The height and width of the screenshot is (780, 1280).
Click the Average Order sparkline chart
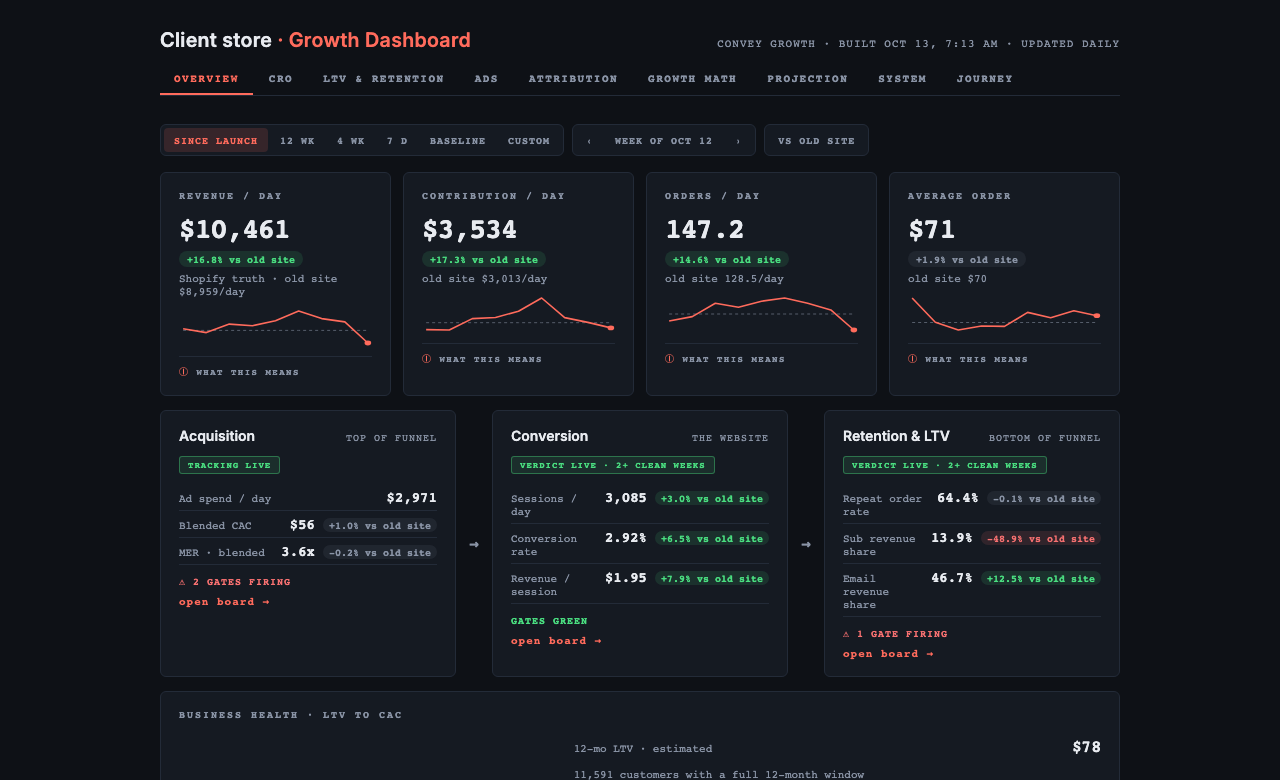pos(1004,314)
